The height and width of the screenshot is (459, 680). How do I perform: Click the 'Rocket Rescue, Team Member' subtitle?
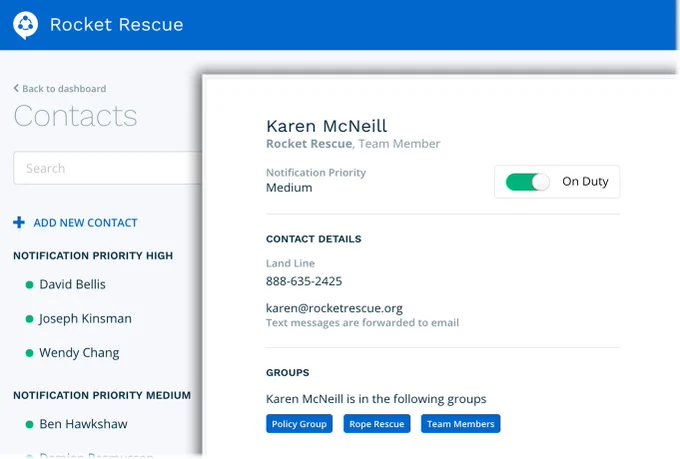(x=353, y=144)
